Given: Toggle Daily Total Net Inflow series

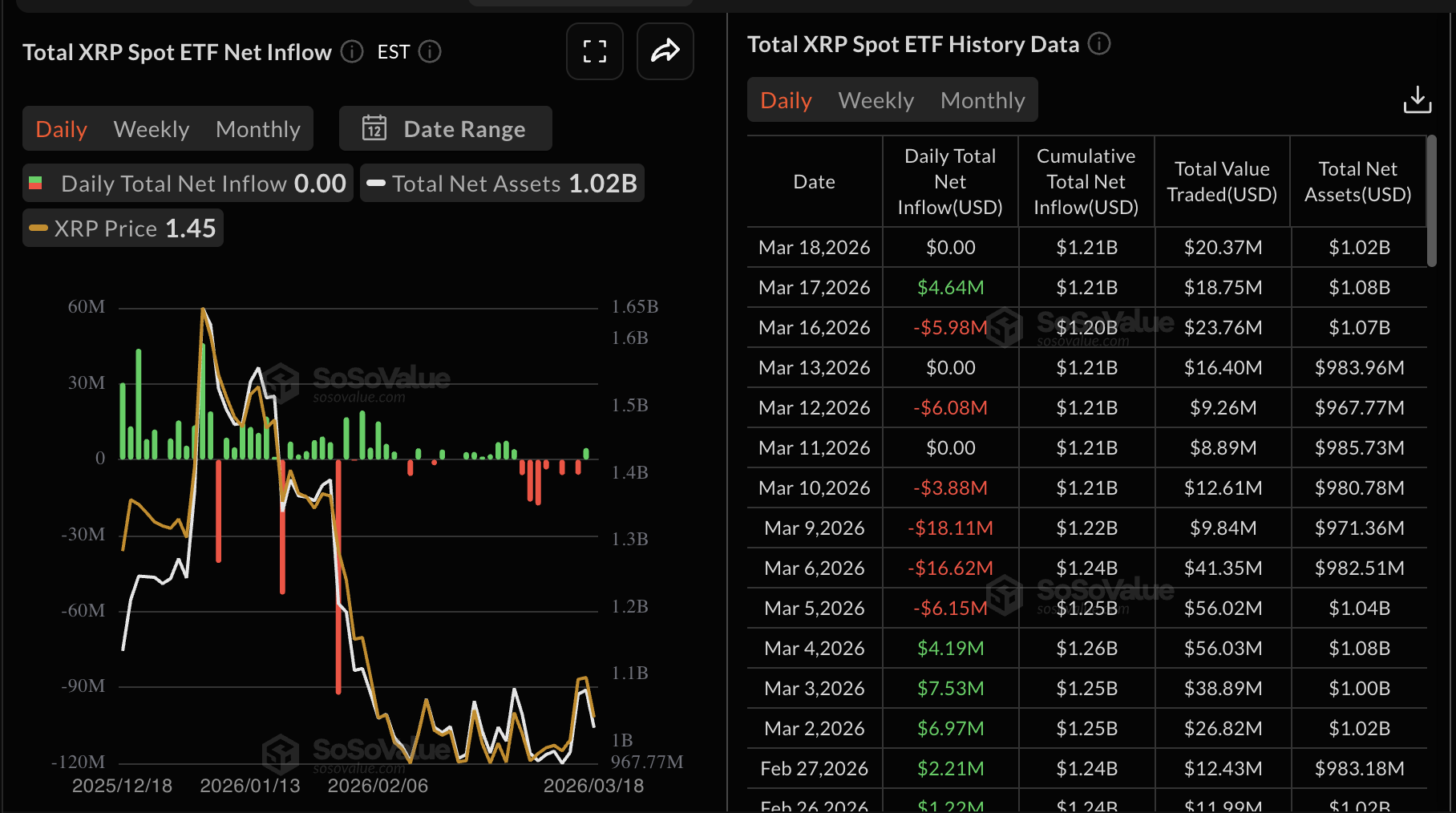Looking at the screenshot, I should click(x=188, y=184).
